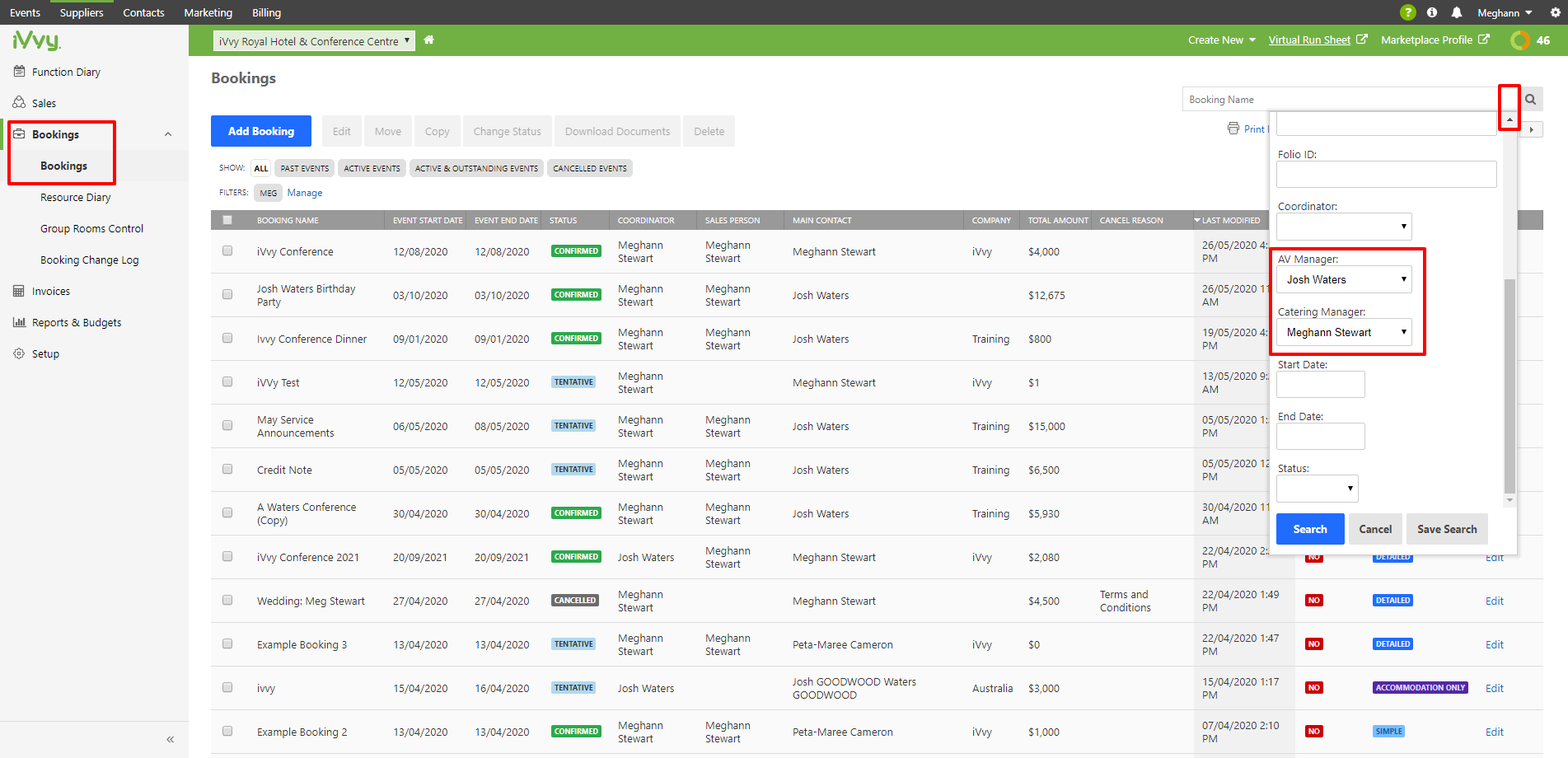Click the scrollbar up arrow in search panel

point(1509,120)
